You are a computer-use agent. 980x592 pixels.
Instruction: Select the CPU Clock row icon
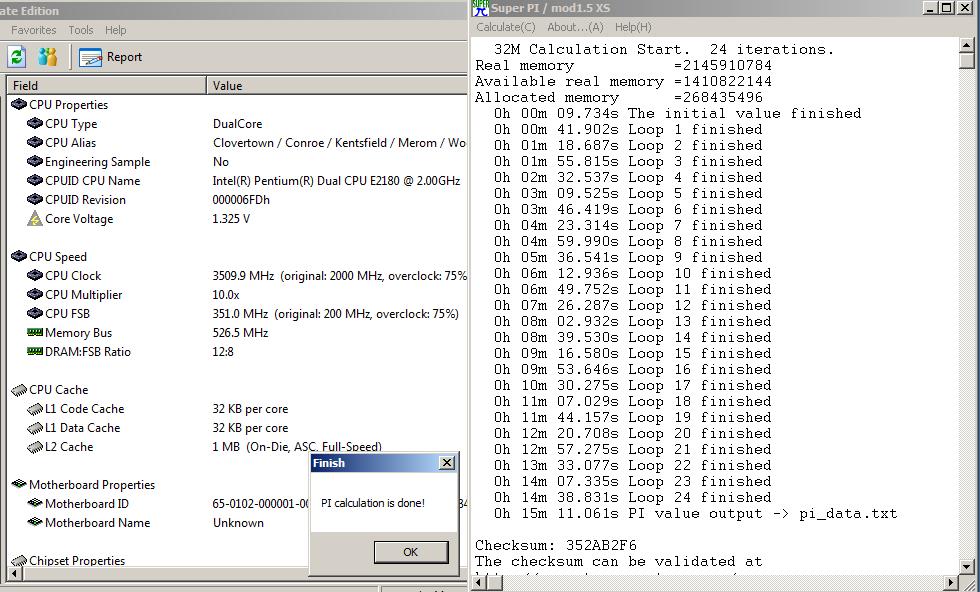35,276
